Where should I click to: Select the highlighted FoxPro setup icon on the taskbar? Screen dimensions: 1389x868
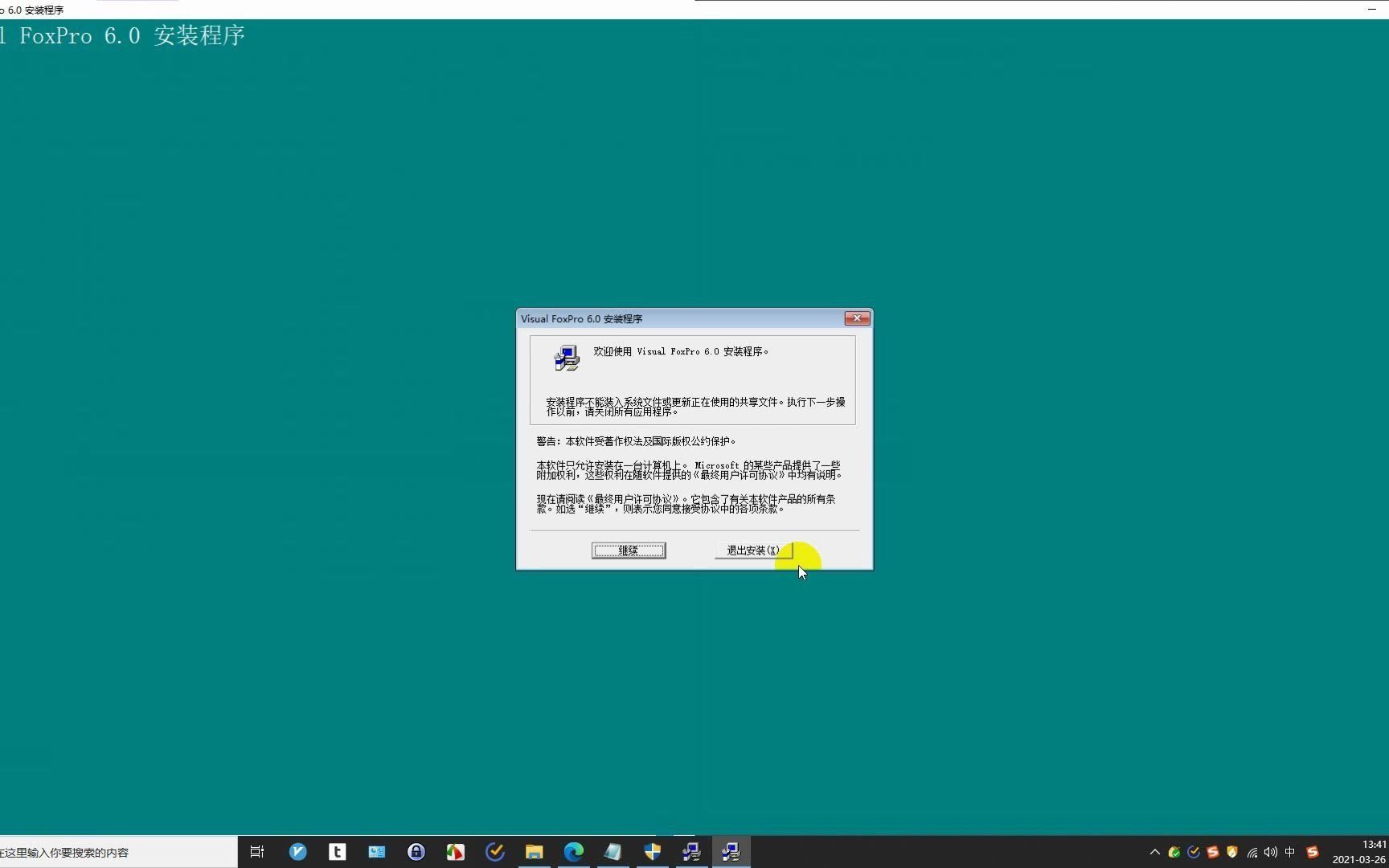pyautogui.click(x=731, y=852)
